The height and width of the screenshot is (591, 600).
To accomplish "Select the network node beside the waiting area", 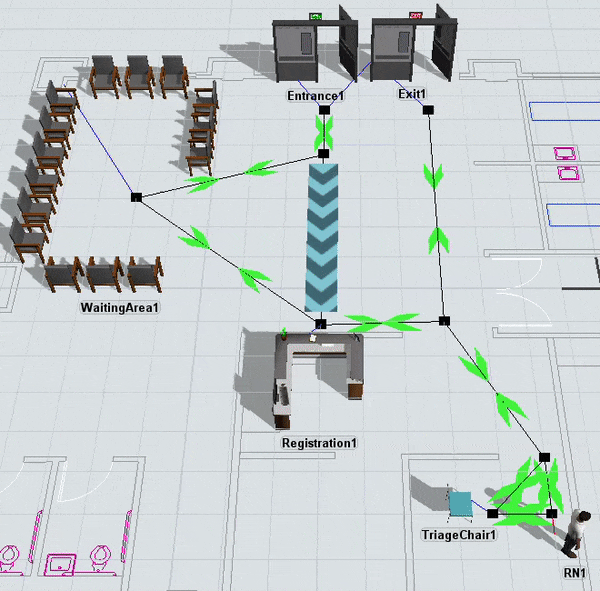I will point(136,197).
